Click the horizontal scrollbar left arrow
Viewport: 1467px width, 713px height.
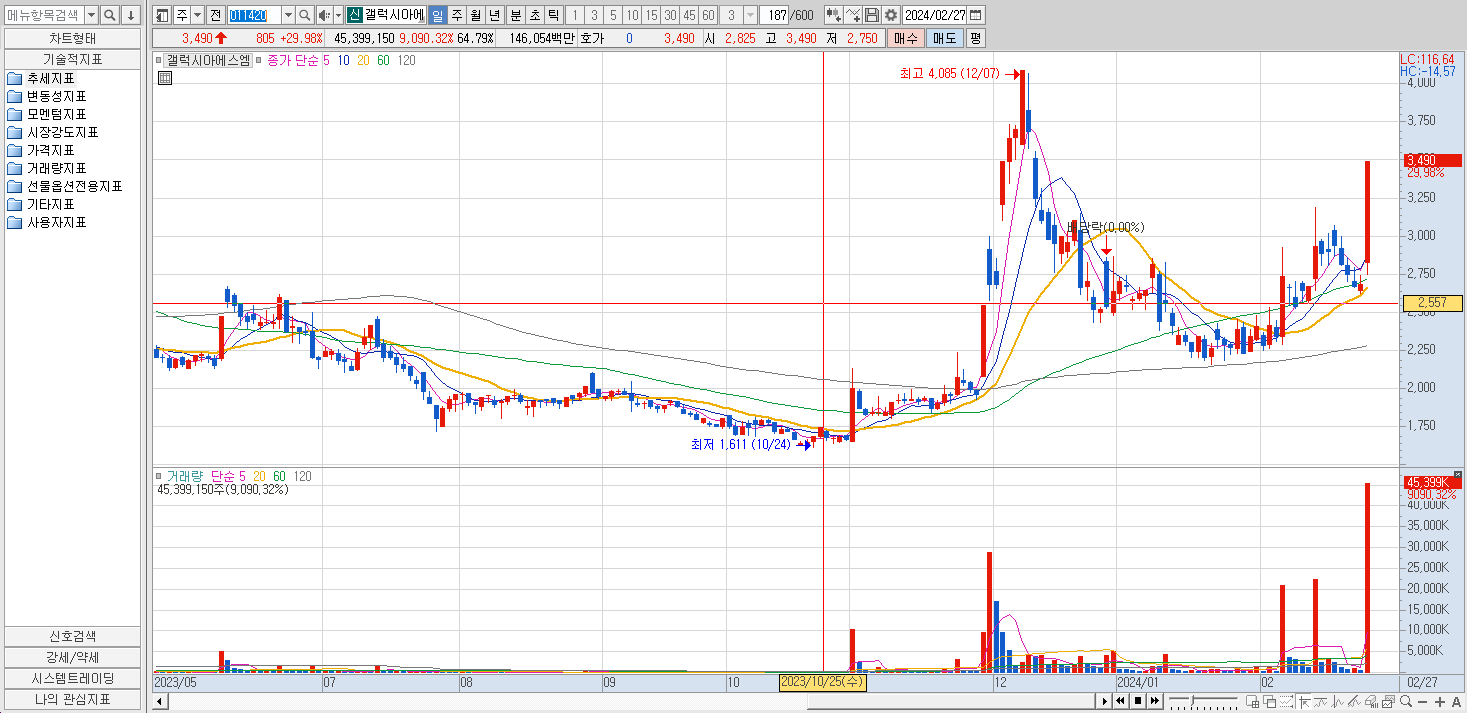click(158, 702)
